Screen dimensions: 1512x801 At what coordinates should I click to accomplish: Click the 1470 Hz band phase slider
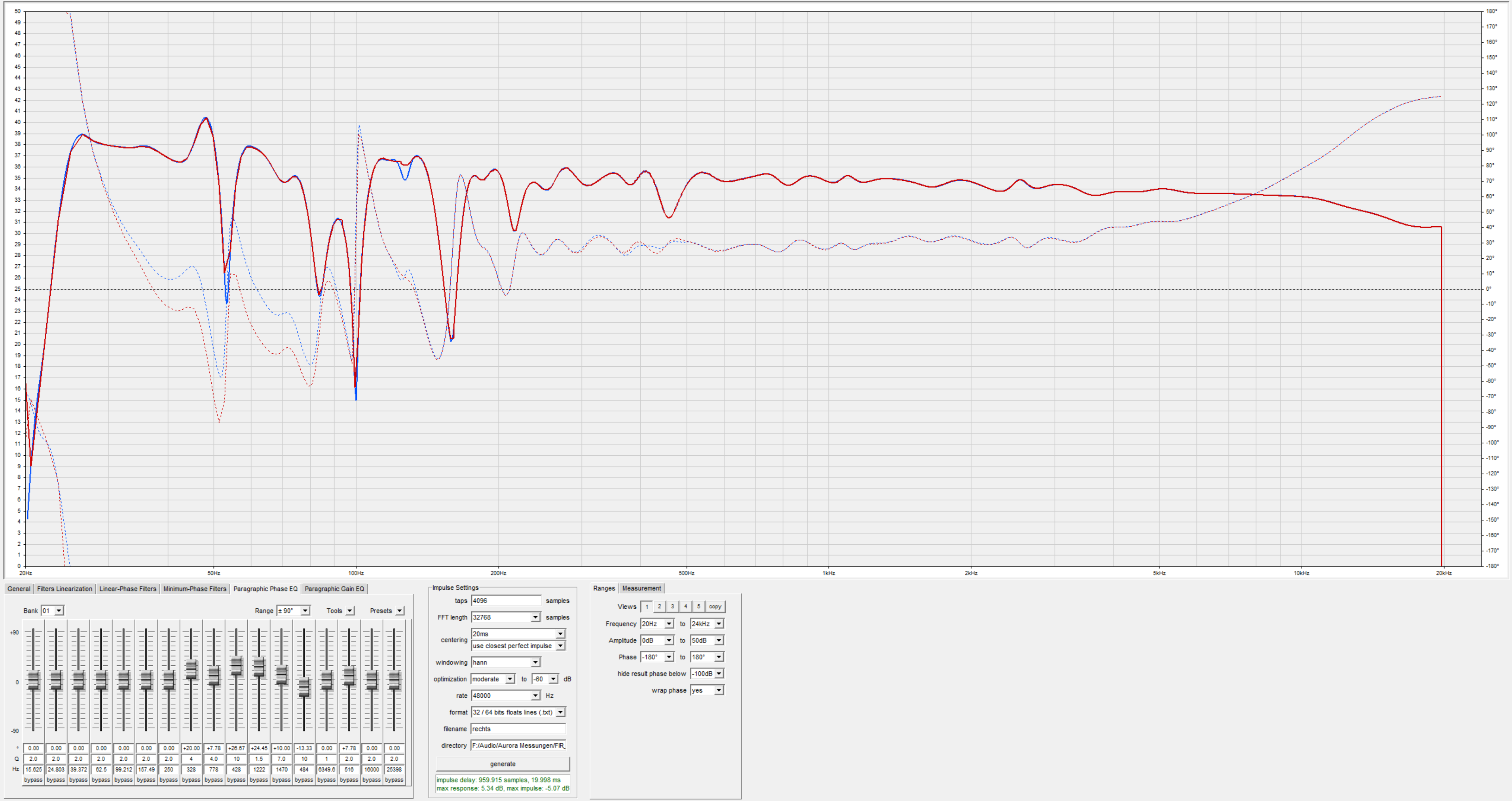282,675
